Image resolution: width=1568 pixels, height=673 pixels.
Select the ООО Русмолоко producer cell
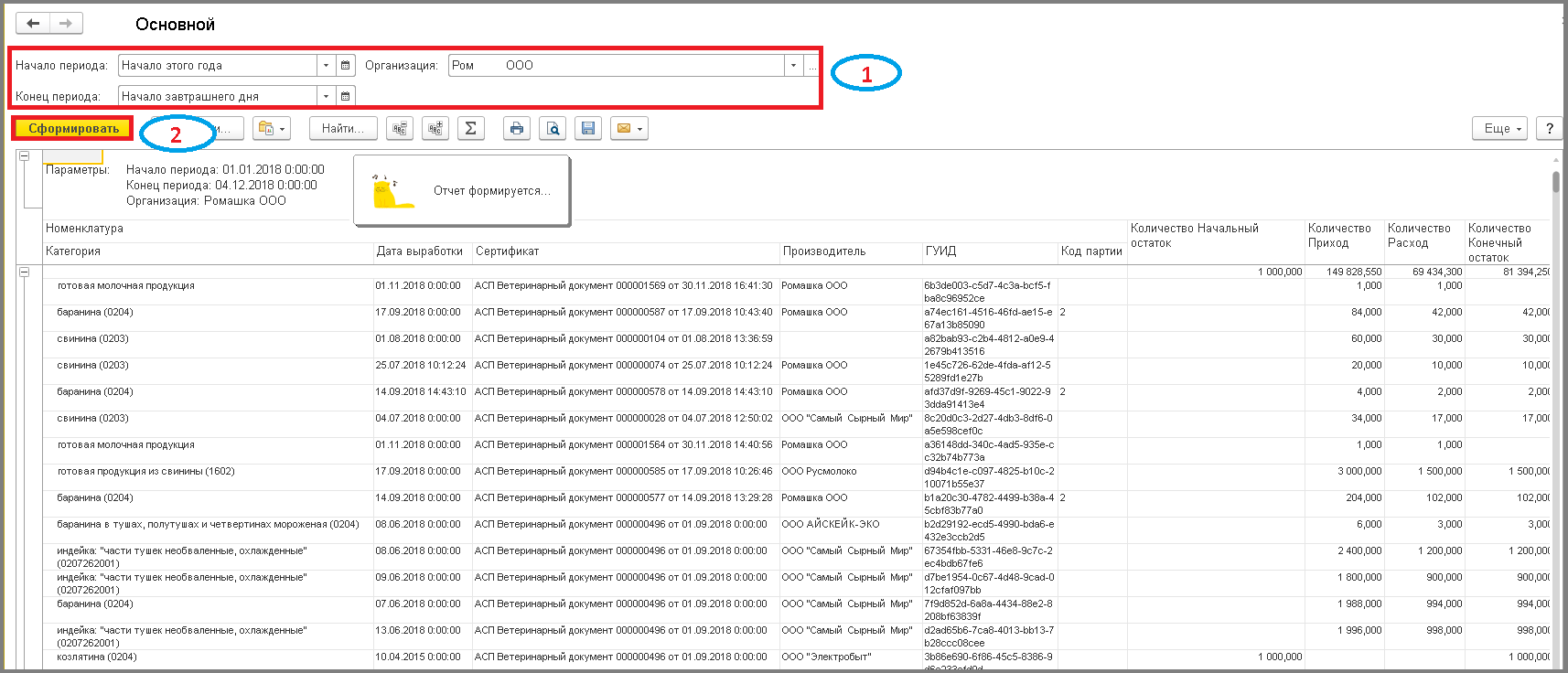pos(851,477)
